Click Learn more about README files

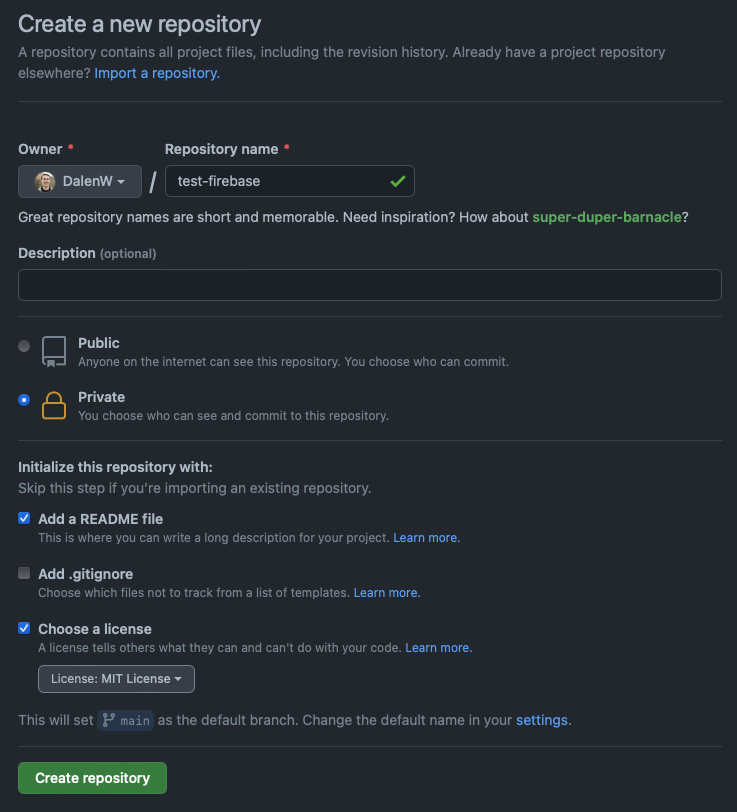coord(426,538)
